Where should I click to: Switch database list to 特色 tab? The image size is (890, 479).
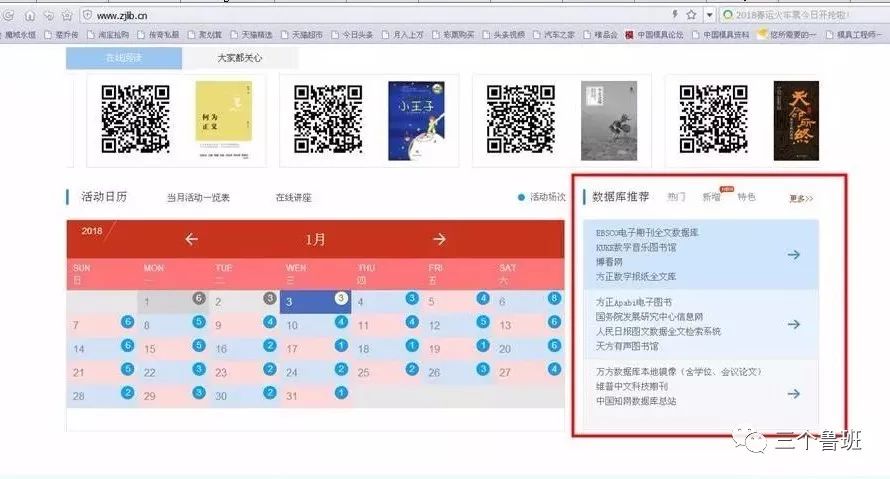[x=746, y=197]
